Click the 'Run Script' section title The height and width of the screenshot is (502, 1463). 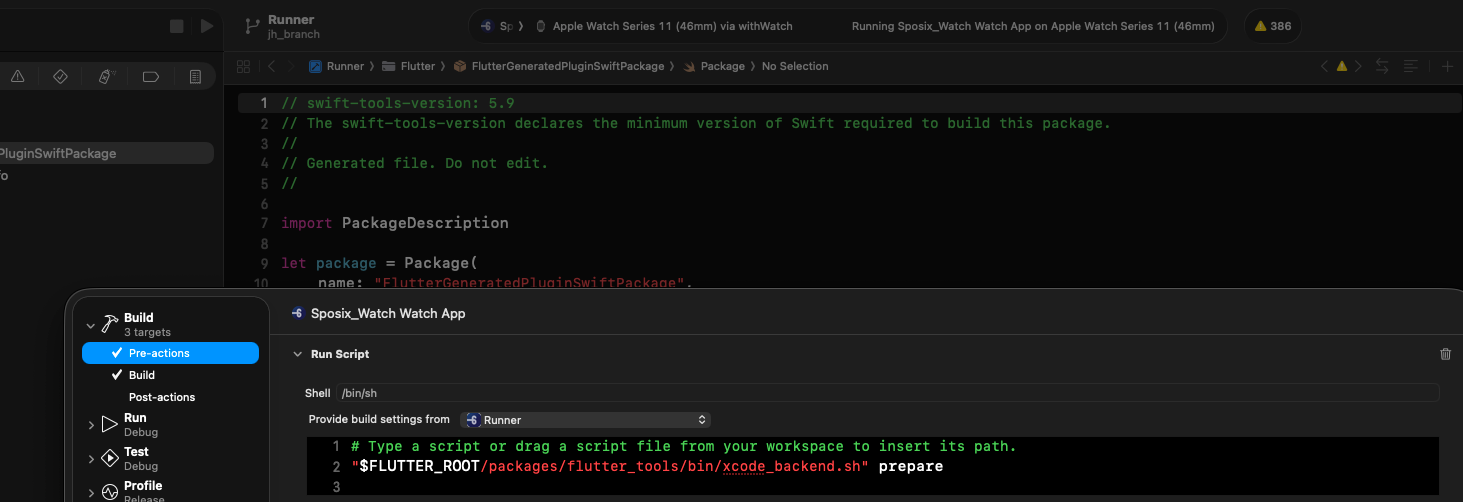[x=340, y=354]
